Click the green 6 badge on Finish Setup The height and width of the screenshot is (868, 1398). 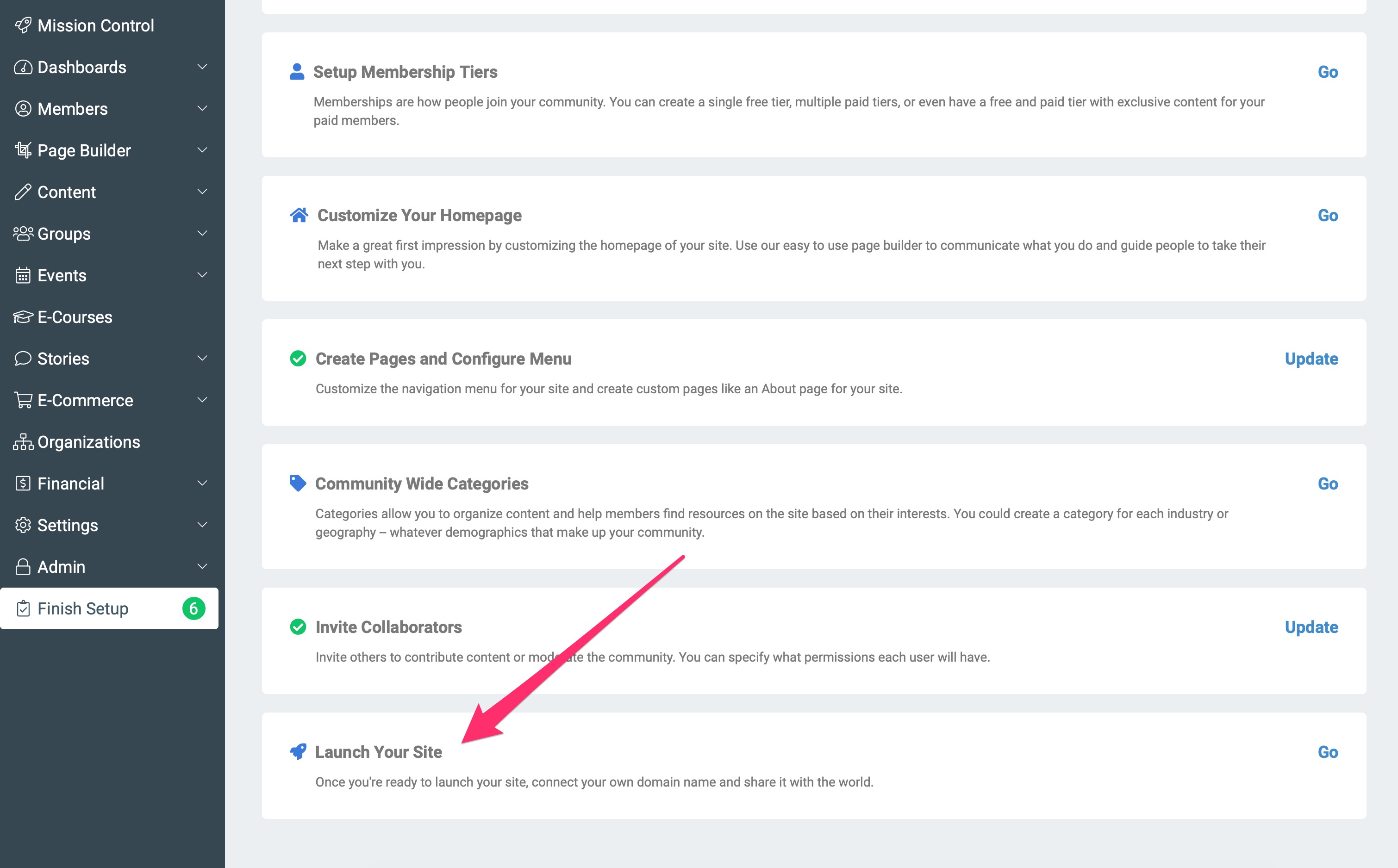click(x=193, y=608)
